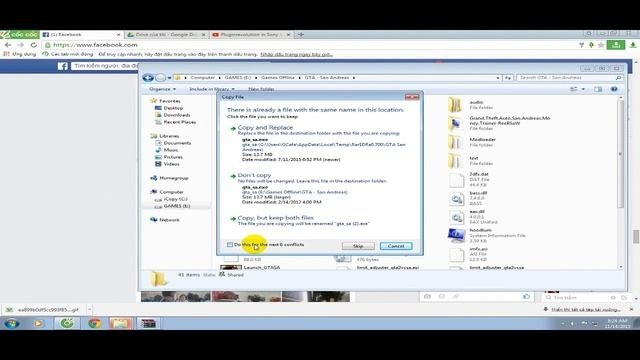Click the Change your view icon

pyautogui.click(x=574, y=89)
